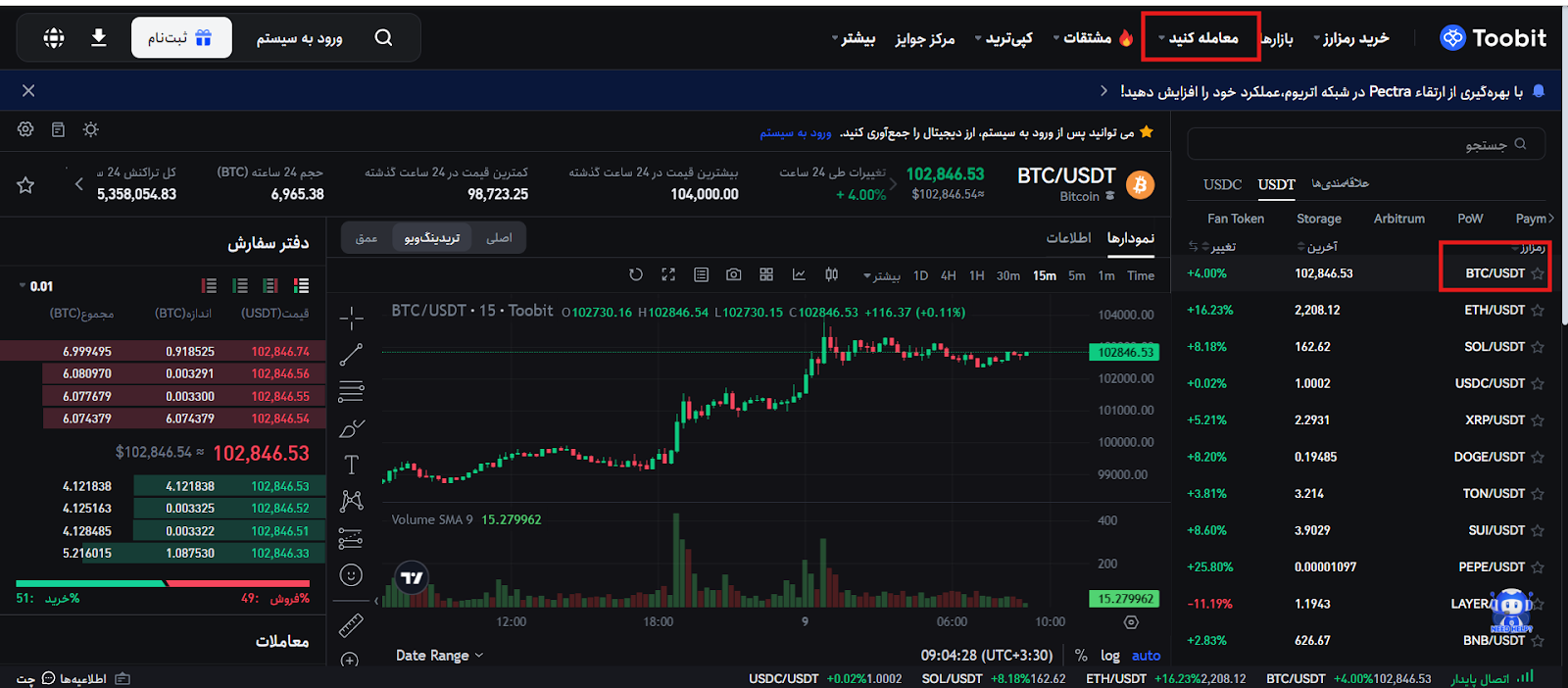Select the 30m timeframe
Screen dimensions: 1568x688
click(x=1008, y=275)
